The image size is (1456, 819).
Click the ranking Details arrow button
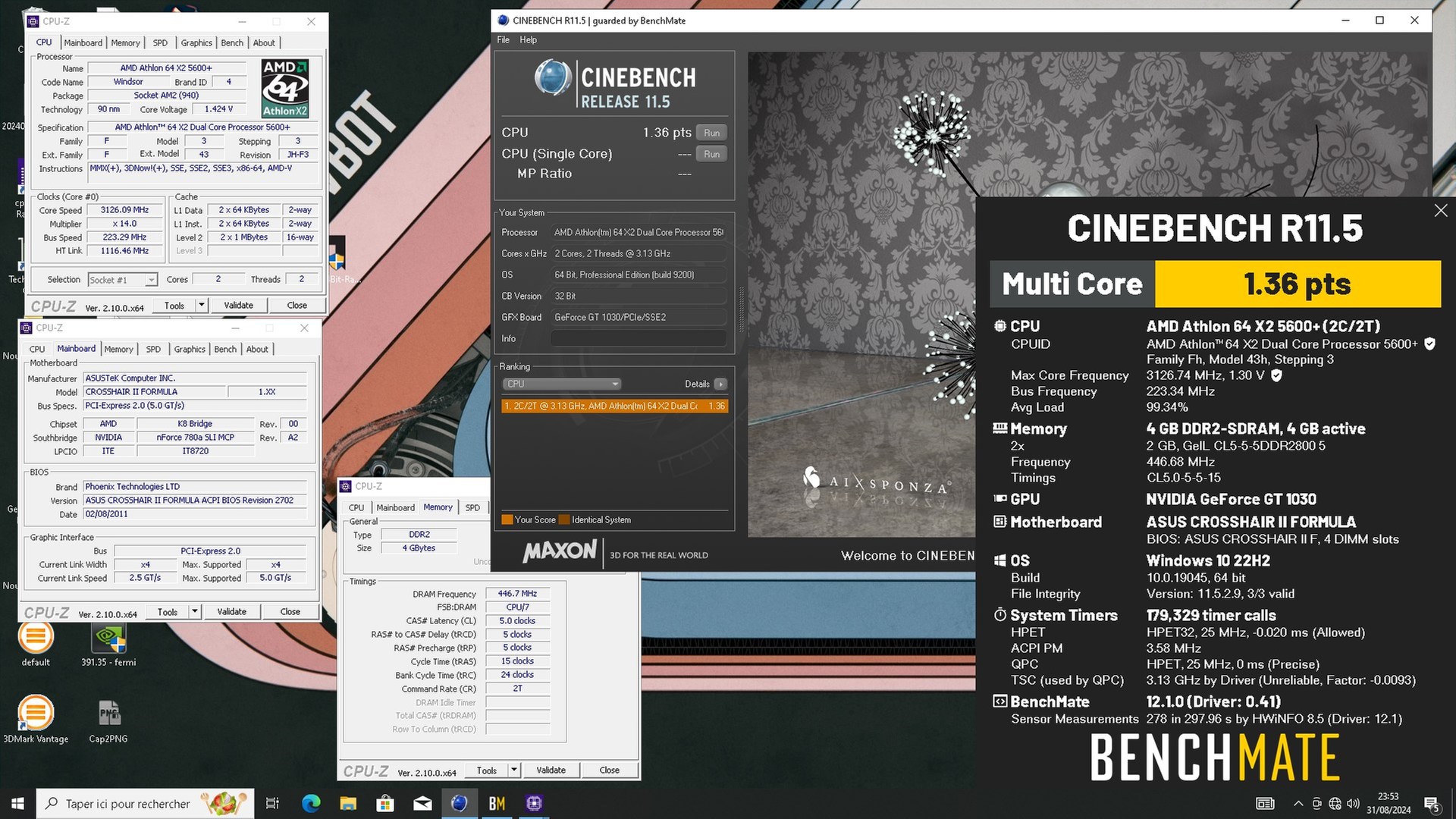[720, 384]
